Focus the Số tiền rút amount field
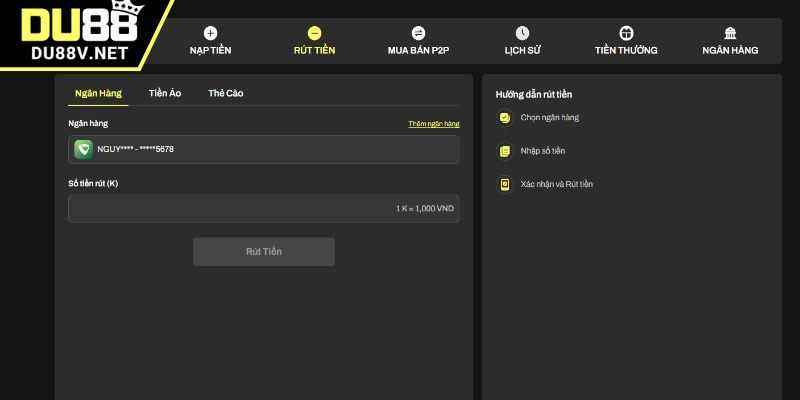Viewport: 800px width, 400px height. point(230,209)
